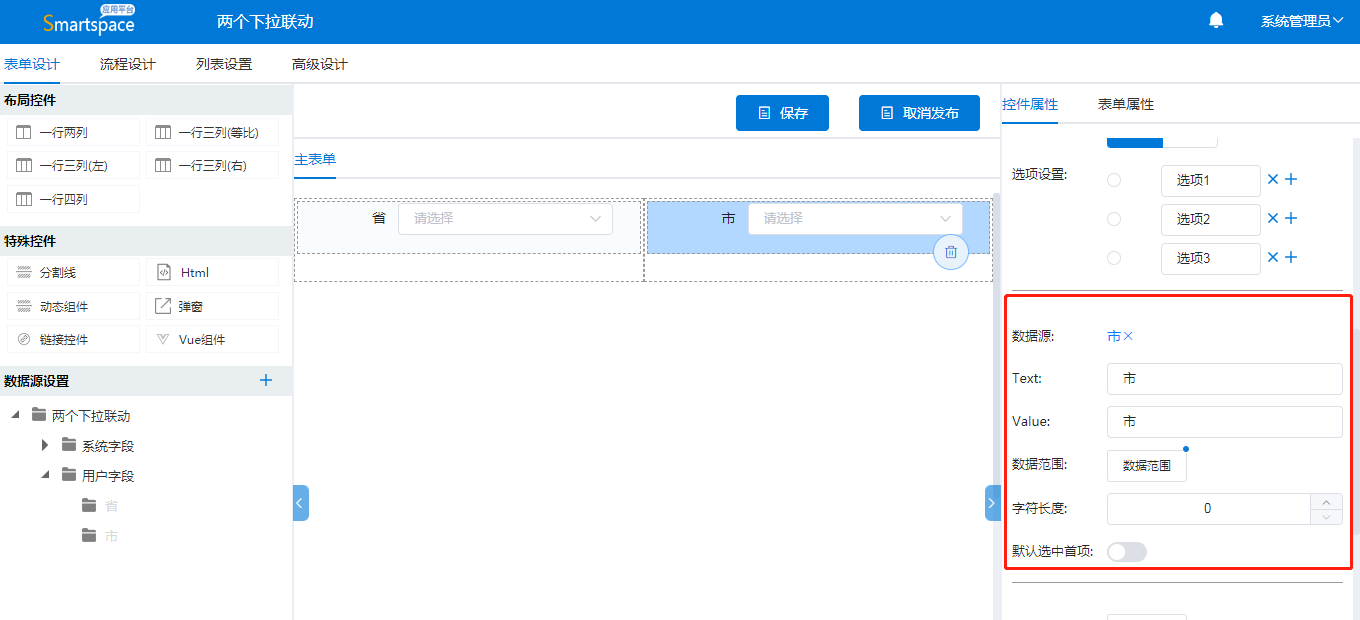Open the 控件属性 tab
Screen dimensions: 1360x620
[x=1030, y=104]
